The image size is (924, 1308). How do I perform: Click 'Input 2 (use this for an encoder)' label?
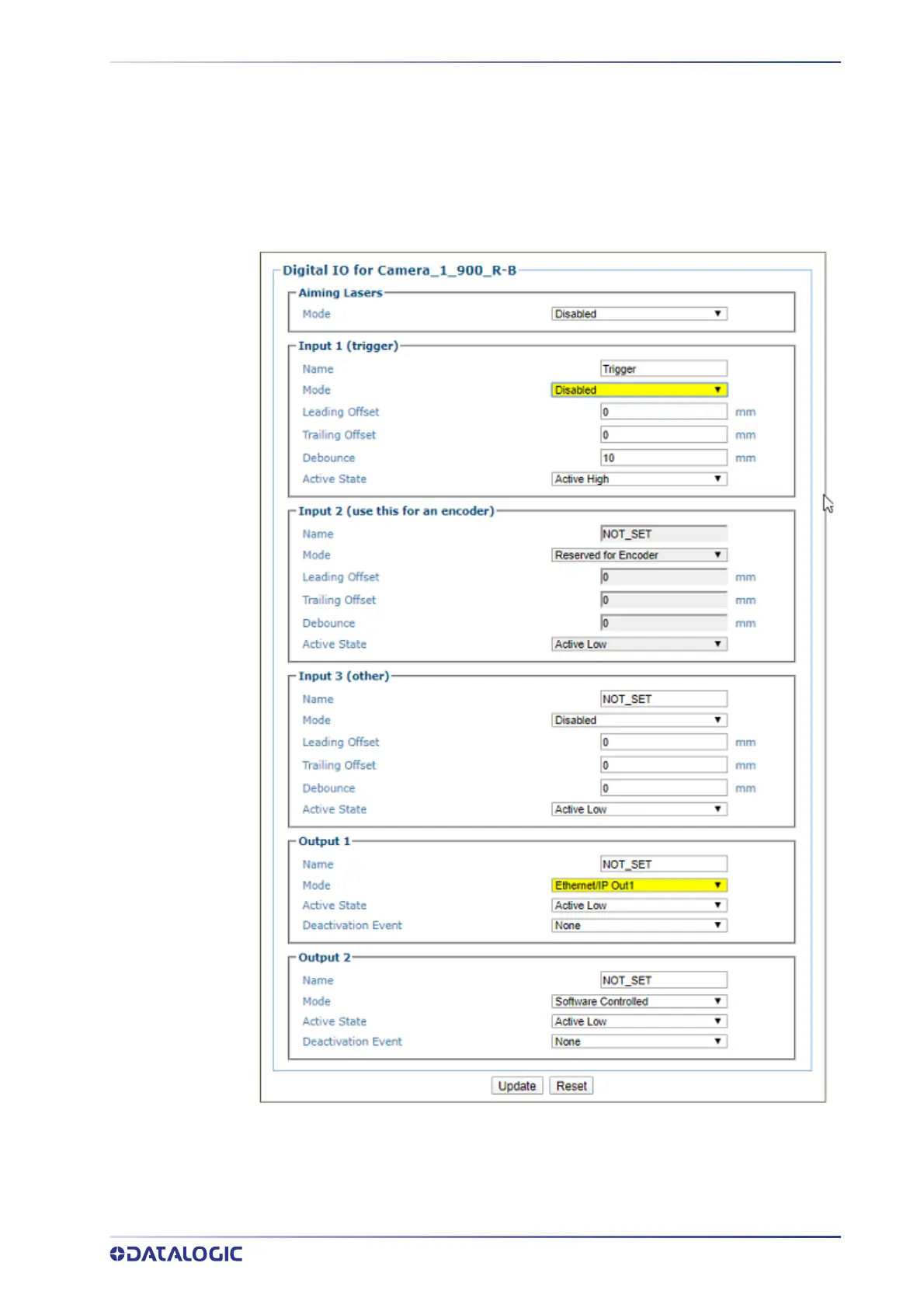coord(396,511)
